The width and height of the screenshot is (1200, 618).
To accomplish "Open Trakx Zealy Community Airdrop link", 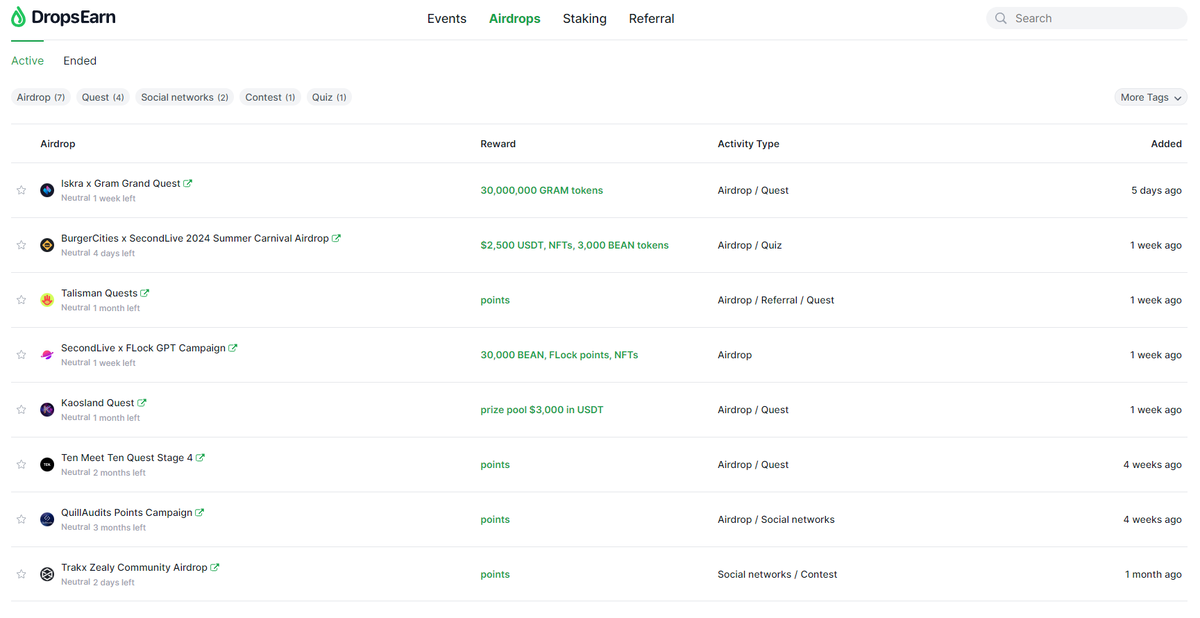I will pos(134,569).
